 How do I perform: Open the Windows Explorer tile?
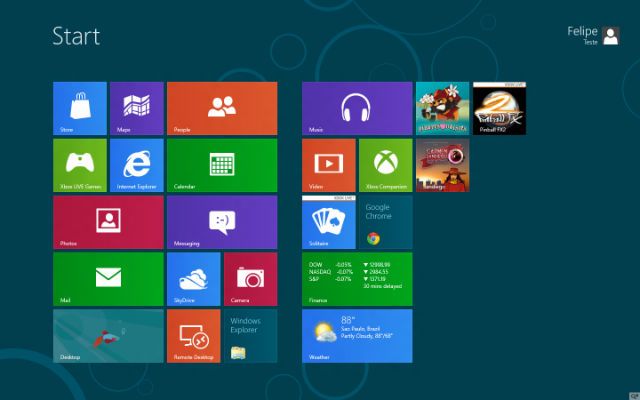click(x=251, y=336)
